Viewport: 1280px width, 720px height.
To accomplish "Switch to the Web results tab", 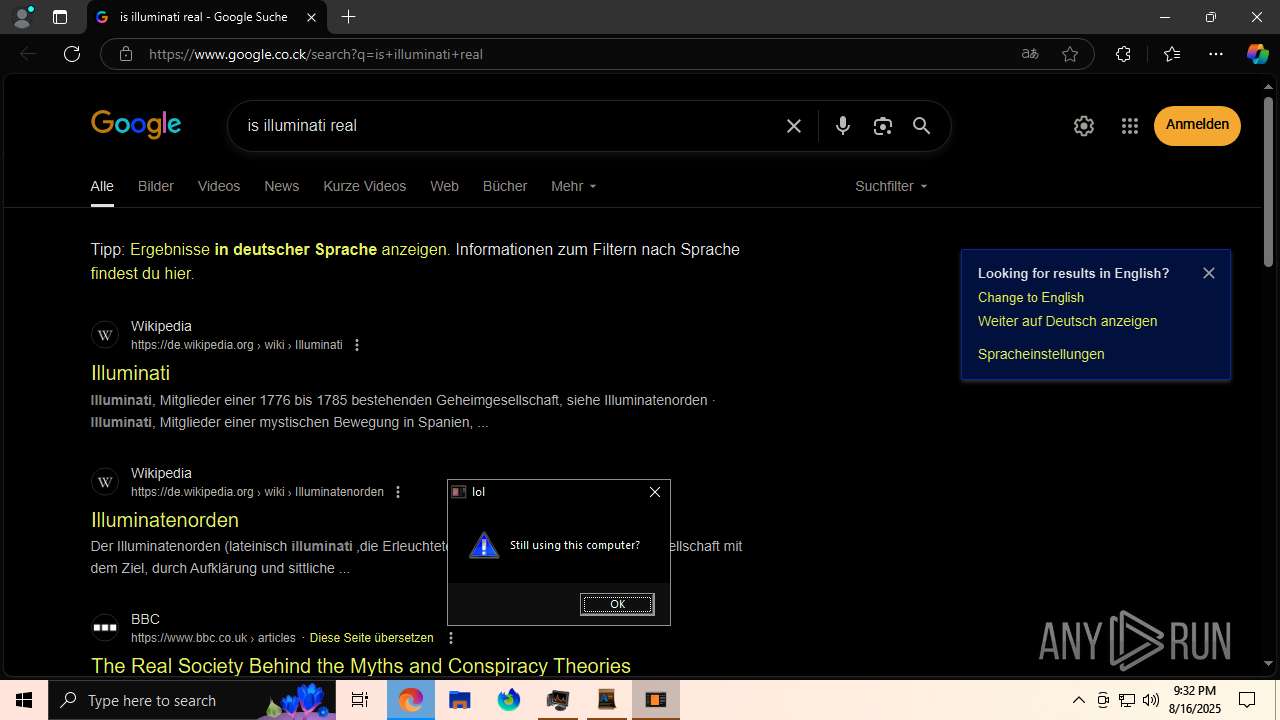I will point(444,186).
